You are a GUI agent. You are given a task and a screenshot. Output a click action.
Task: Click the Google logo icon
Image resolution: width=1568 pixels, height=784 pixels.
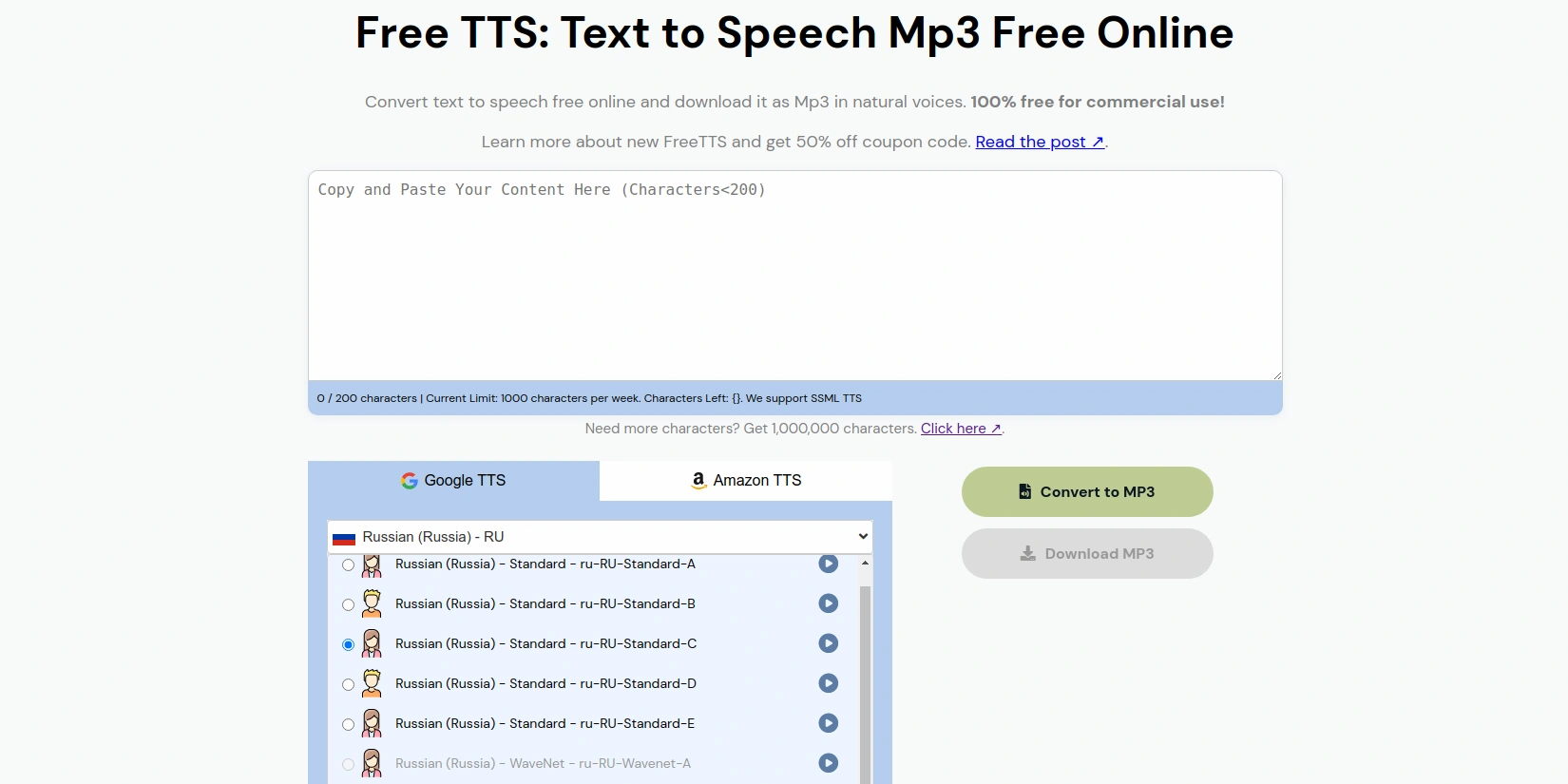[410, 481]
